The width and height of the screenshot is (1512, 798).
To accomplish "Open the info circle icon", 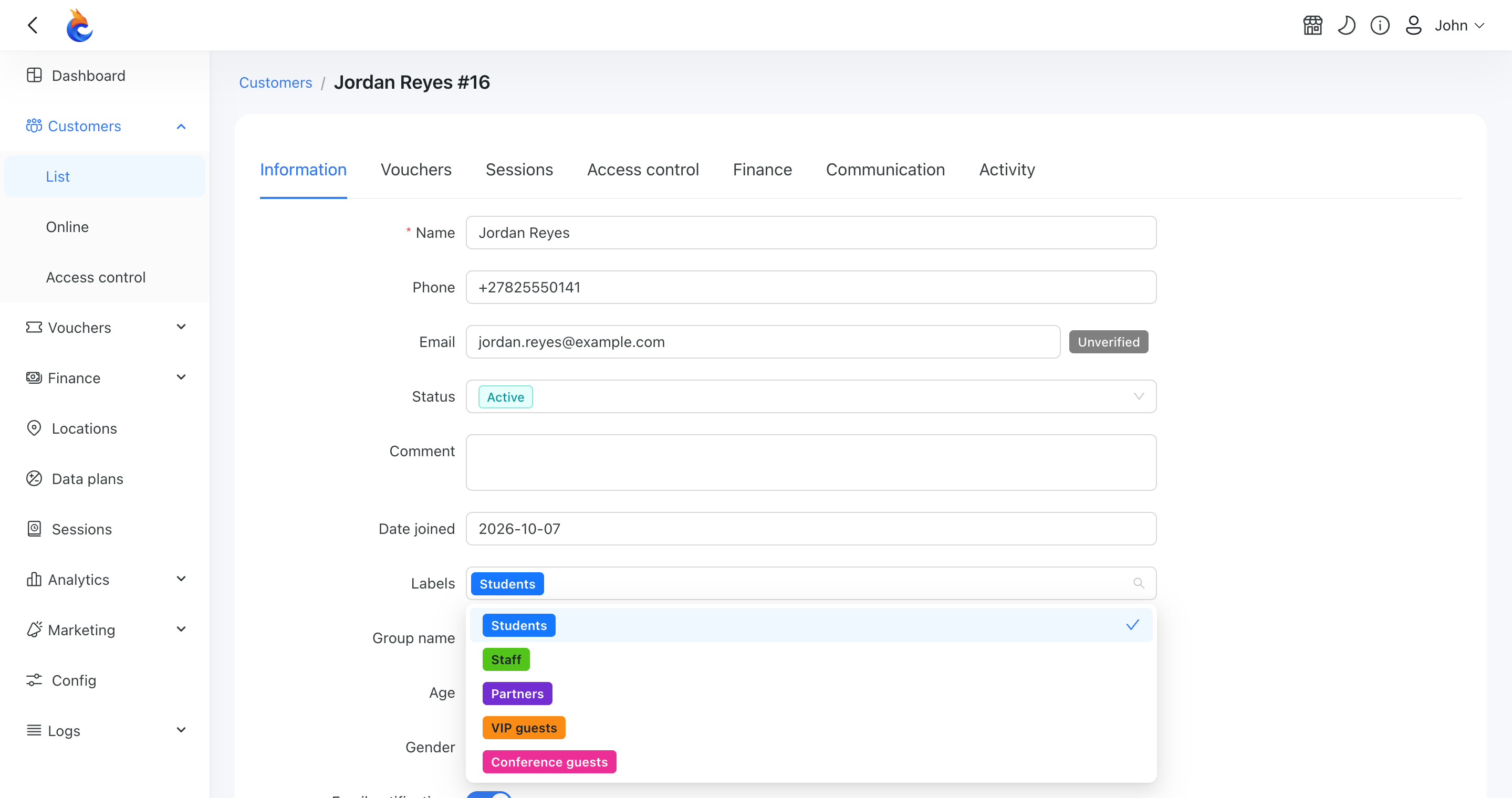I will (x=1379, y=25).
